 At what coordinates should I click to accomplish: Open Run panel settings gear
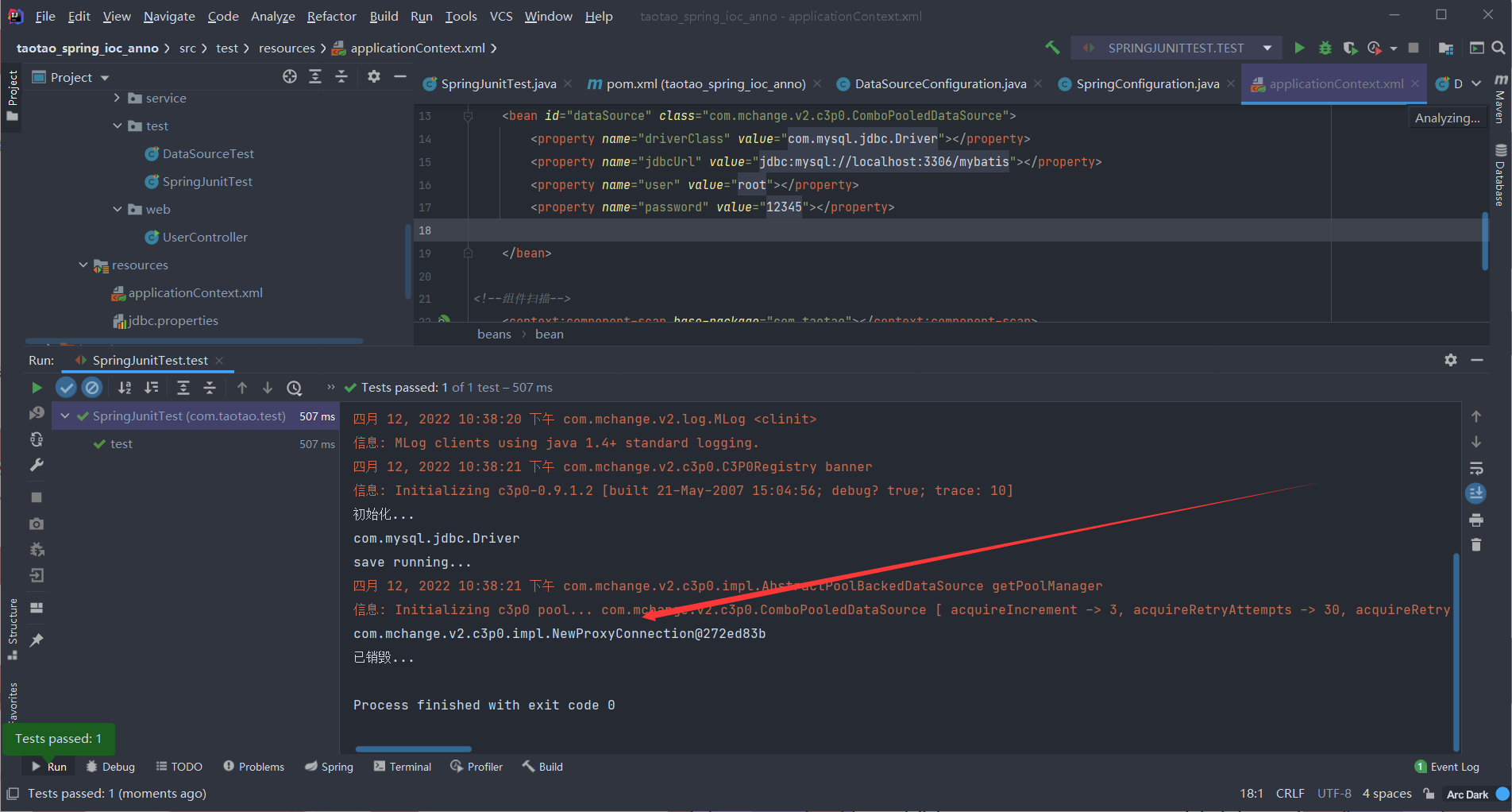[x=1451, y=360]
